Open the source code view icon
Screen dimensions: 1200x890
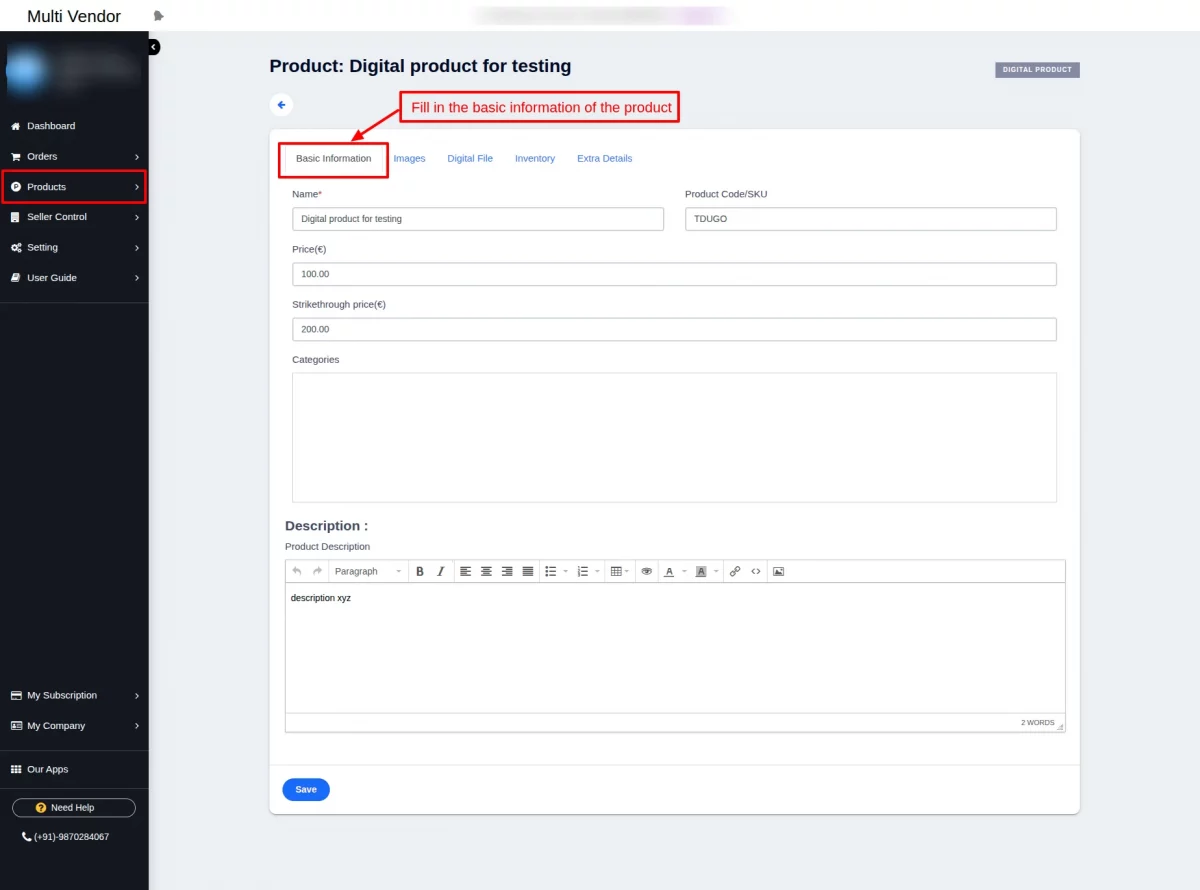tap(756, 571)
